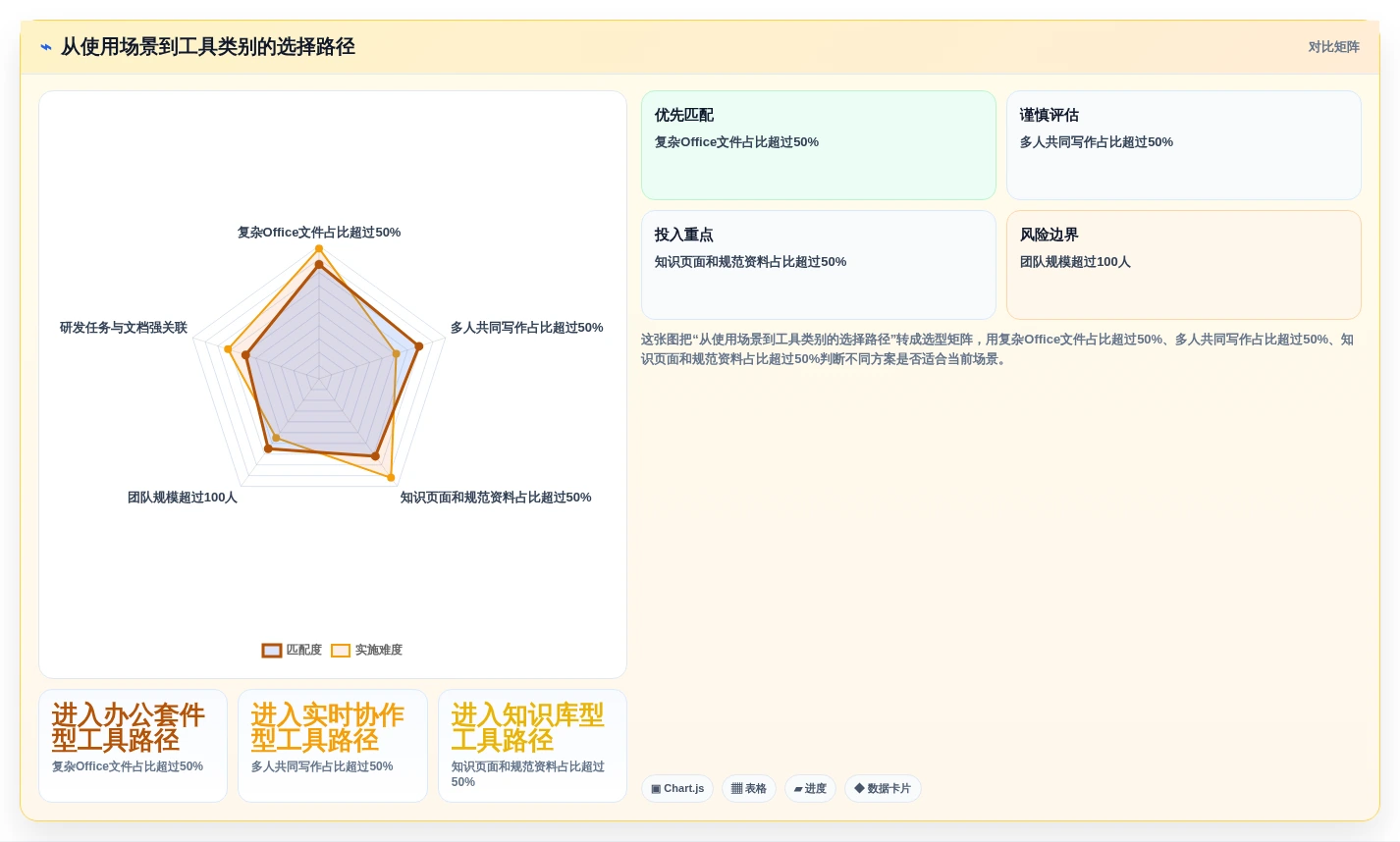Open the 谨慎评估 card
Image resolution: width=1400 pixels, height=842 pixels.
coord(1184,145)
